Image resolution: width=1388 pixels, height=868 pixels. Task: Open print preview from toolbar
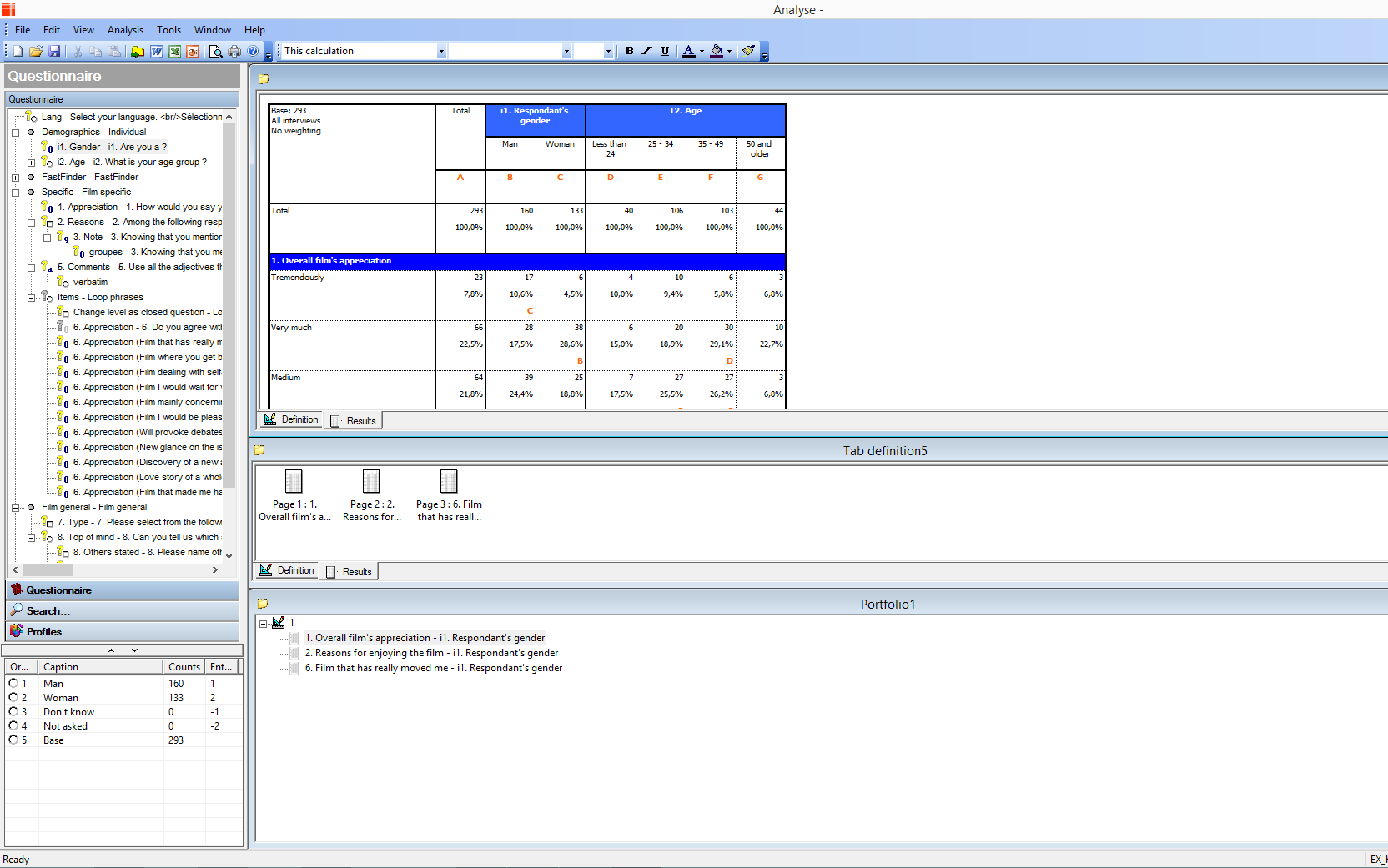point(215,52)
